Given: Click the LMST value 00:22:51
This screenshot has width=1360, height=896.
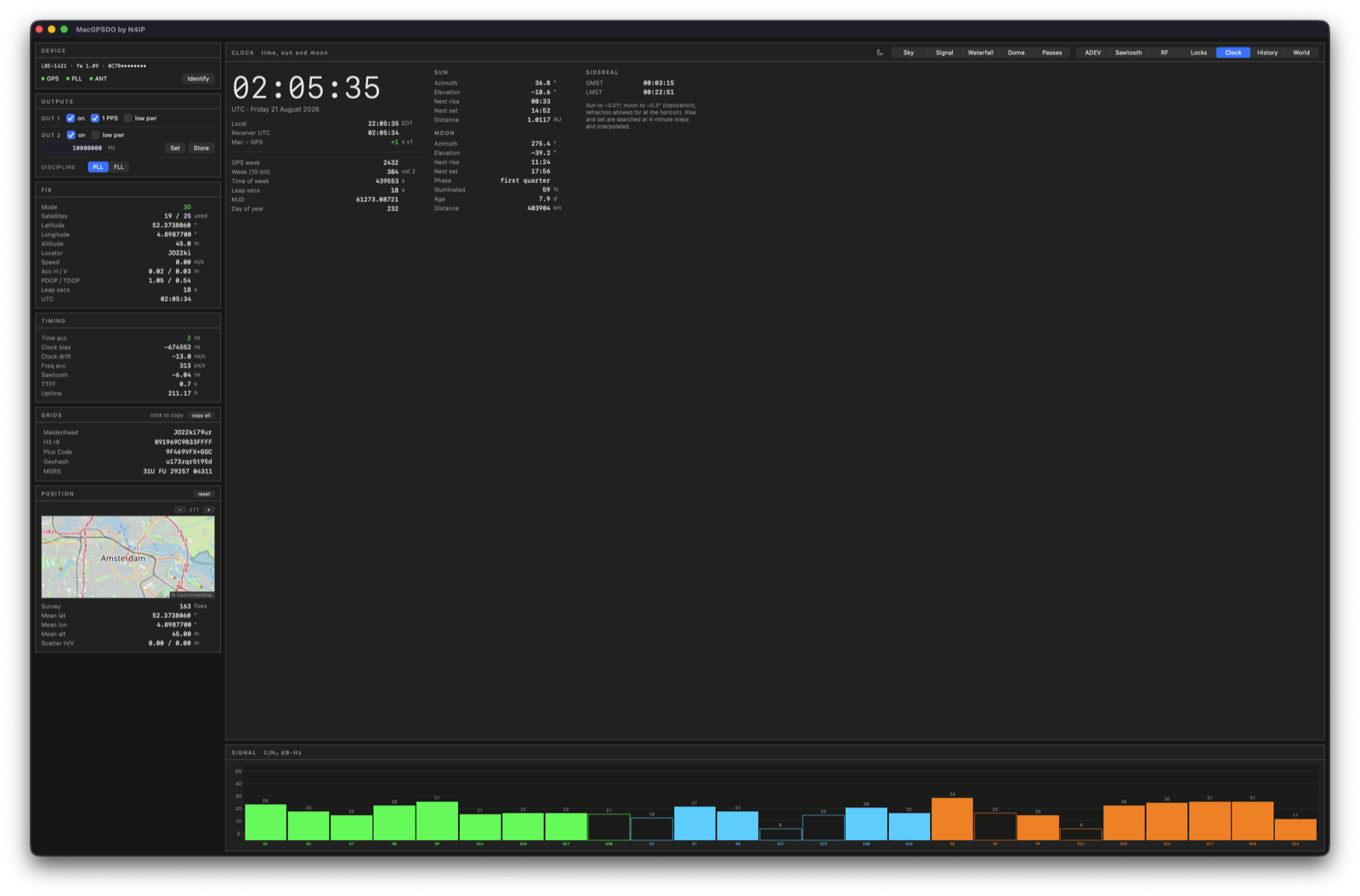Looking at the screenshot, I should point(659,93).
